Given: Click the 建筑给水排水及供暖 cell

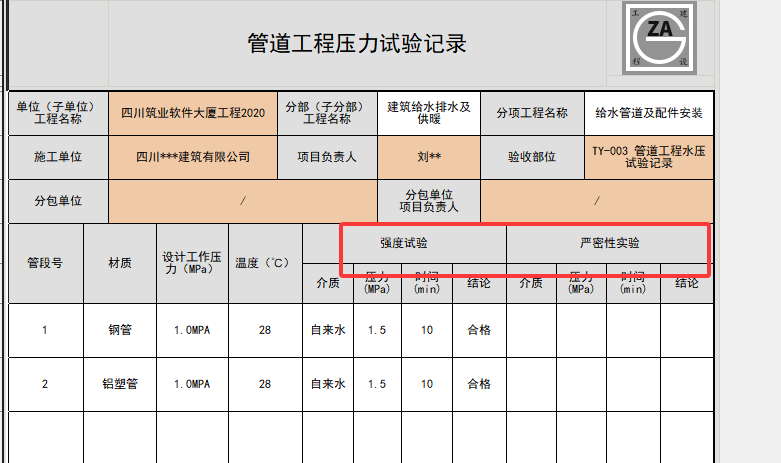Looking at the screenshot, I should click(x=428, y=113).
